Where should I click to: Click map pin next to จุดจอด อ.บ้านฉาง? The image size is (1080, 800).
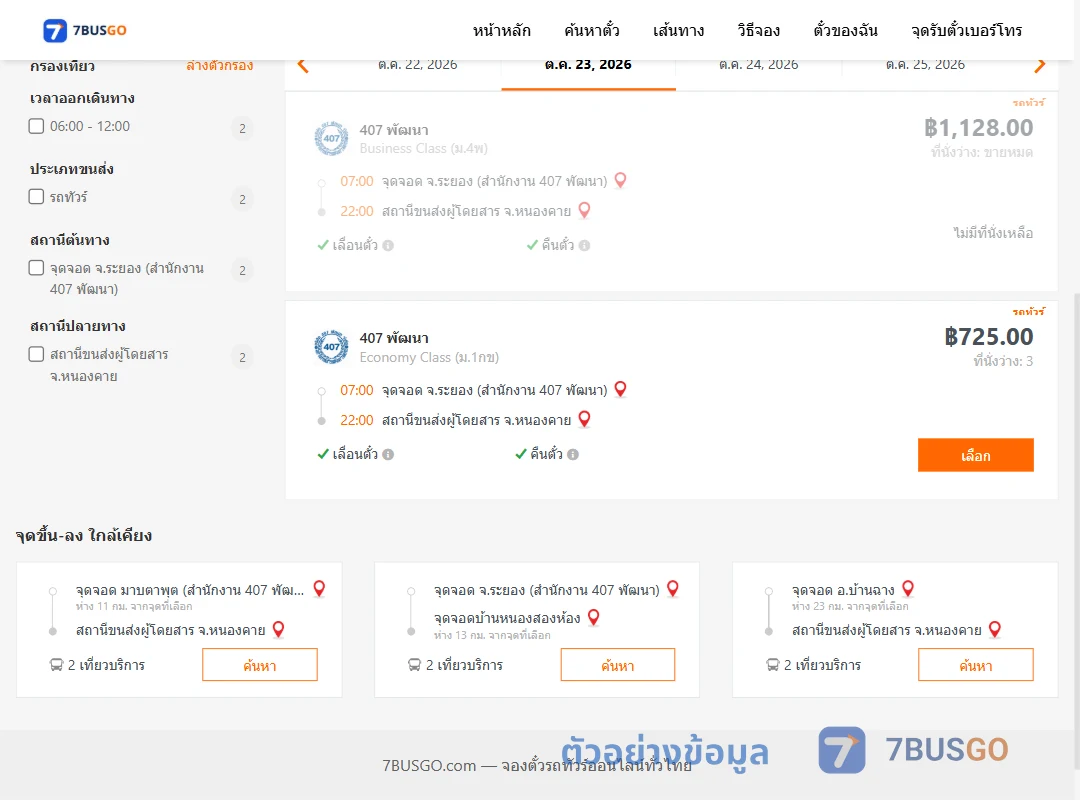pos(908,588)
